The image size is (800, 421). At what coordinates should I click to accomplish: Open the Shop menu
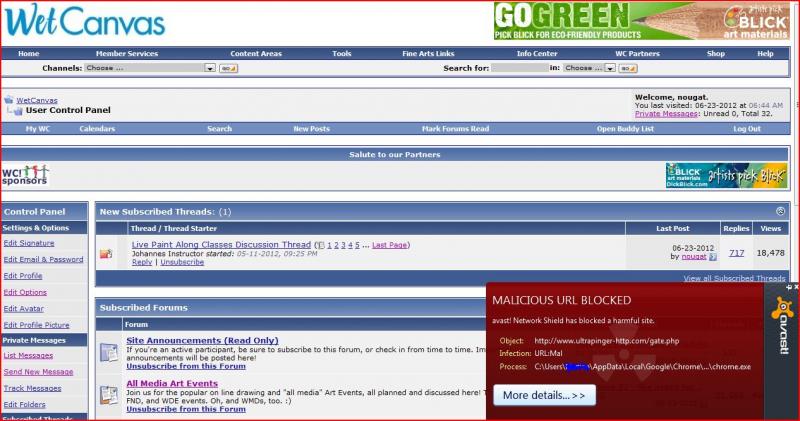pos(715,54)
